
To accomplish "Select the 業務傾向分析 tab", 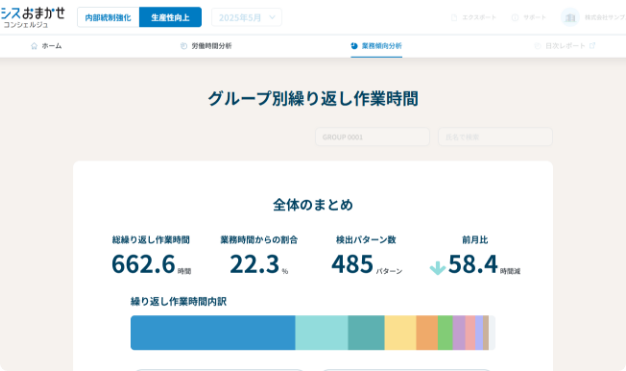I will tap(376, 46).
